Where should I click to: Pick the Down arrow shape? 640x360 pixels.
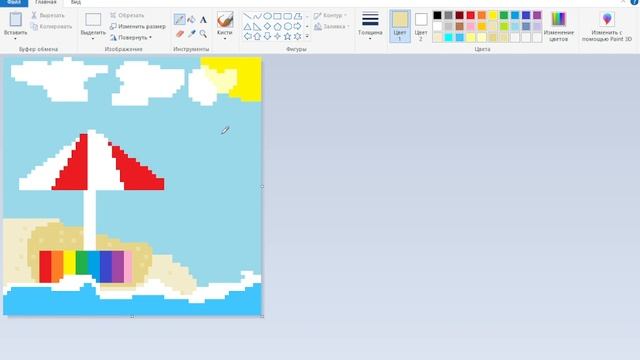[267, 36]
